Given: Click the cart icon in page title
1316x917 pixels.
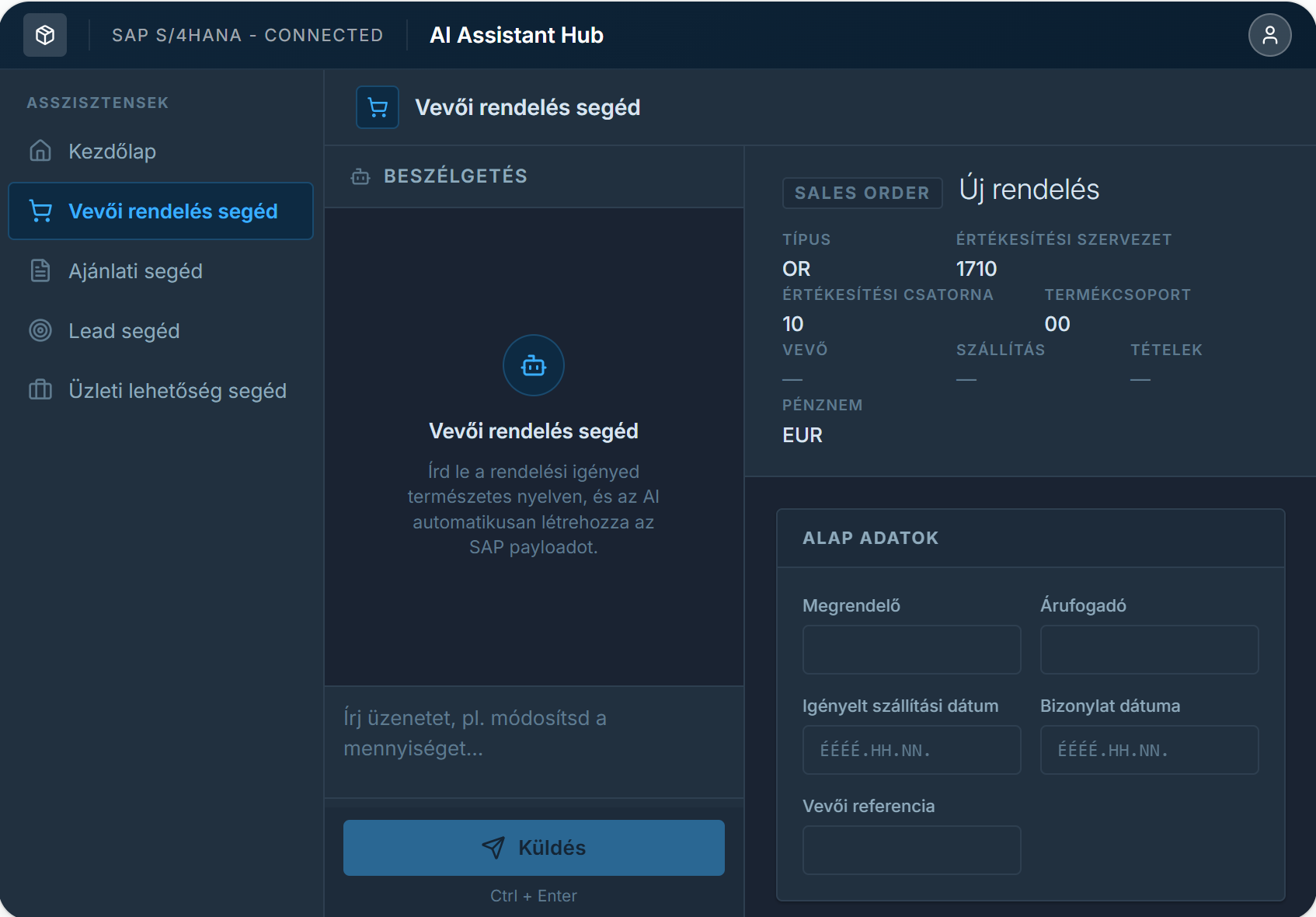Looking at the screenshot, I should (378, 107).
